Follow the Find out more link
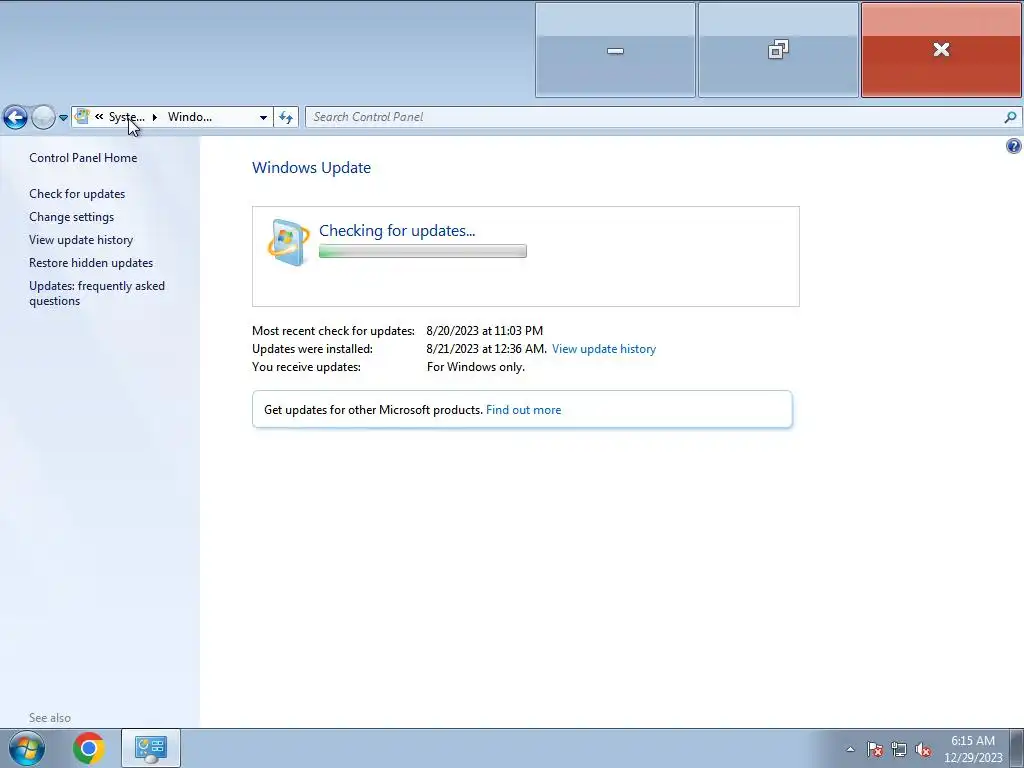The image size is (1024, 768). 523,410
